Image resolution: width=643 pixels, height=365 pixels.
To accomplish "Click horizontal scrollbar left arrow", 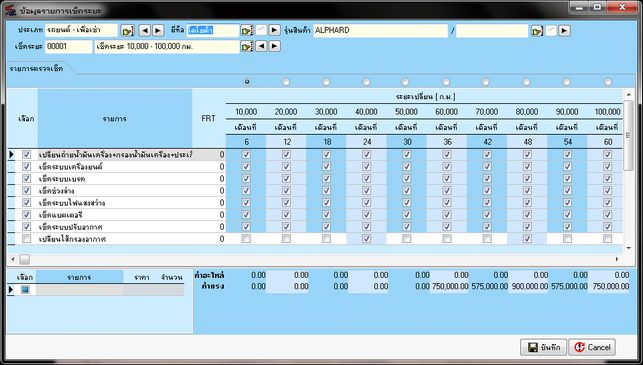I will click(x=13, y=259).
